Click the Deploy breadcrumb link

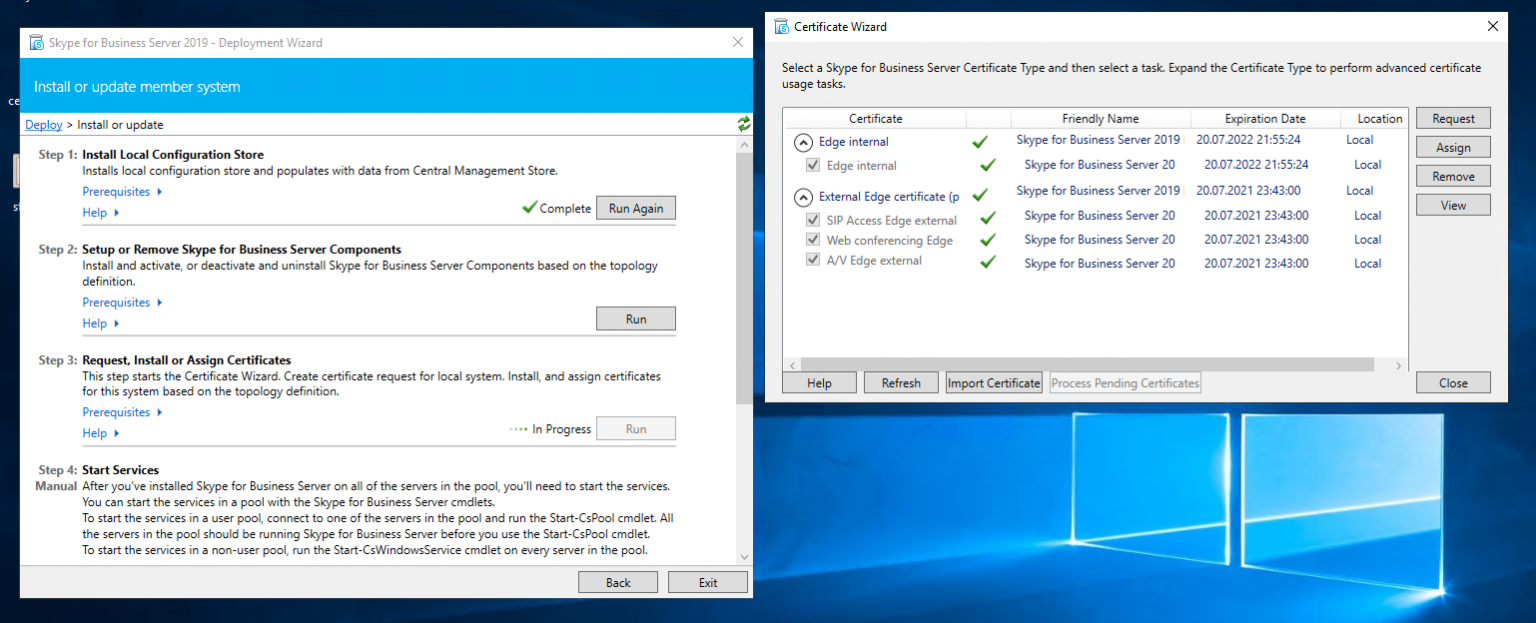43,125
